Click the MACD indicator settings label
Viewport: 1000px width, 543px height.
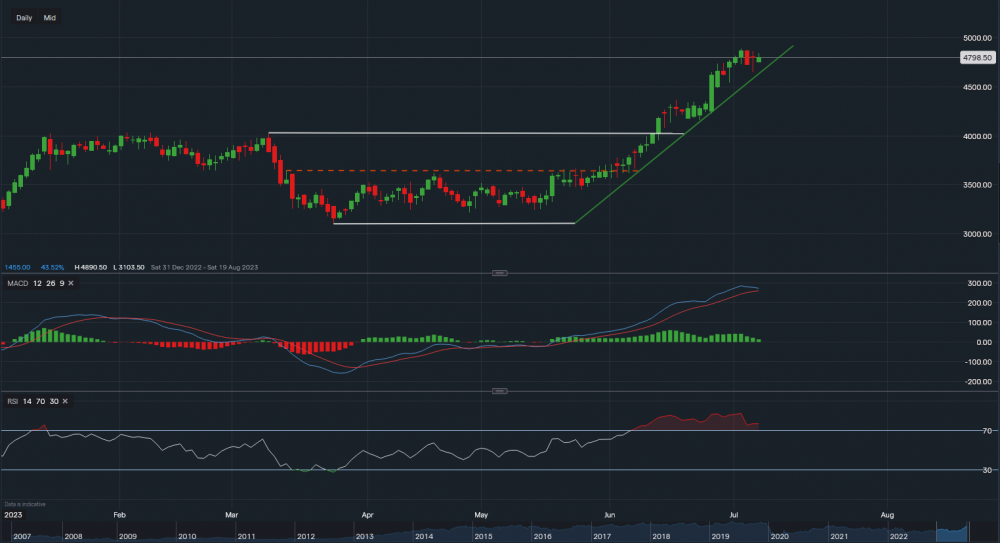click(x=16, y=284)
